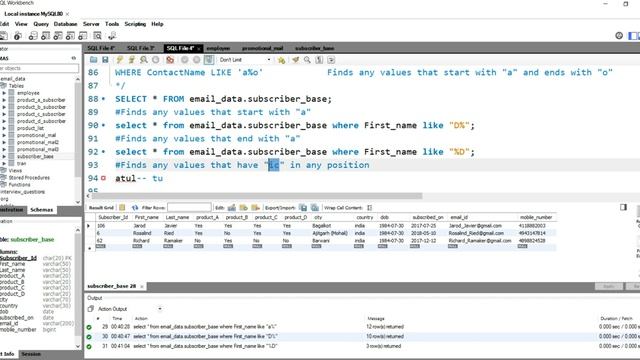Expand the tran table node
Viewport: 640px width, 360px height.
coord(4,163)
